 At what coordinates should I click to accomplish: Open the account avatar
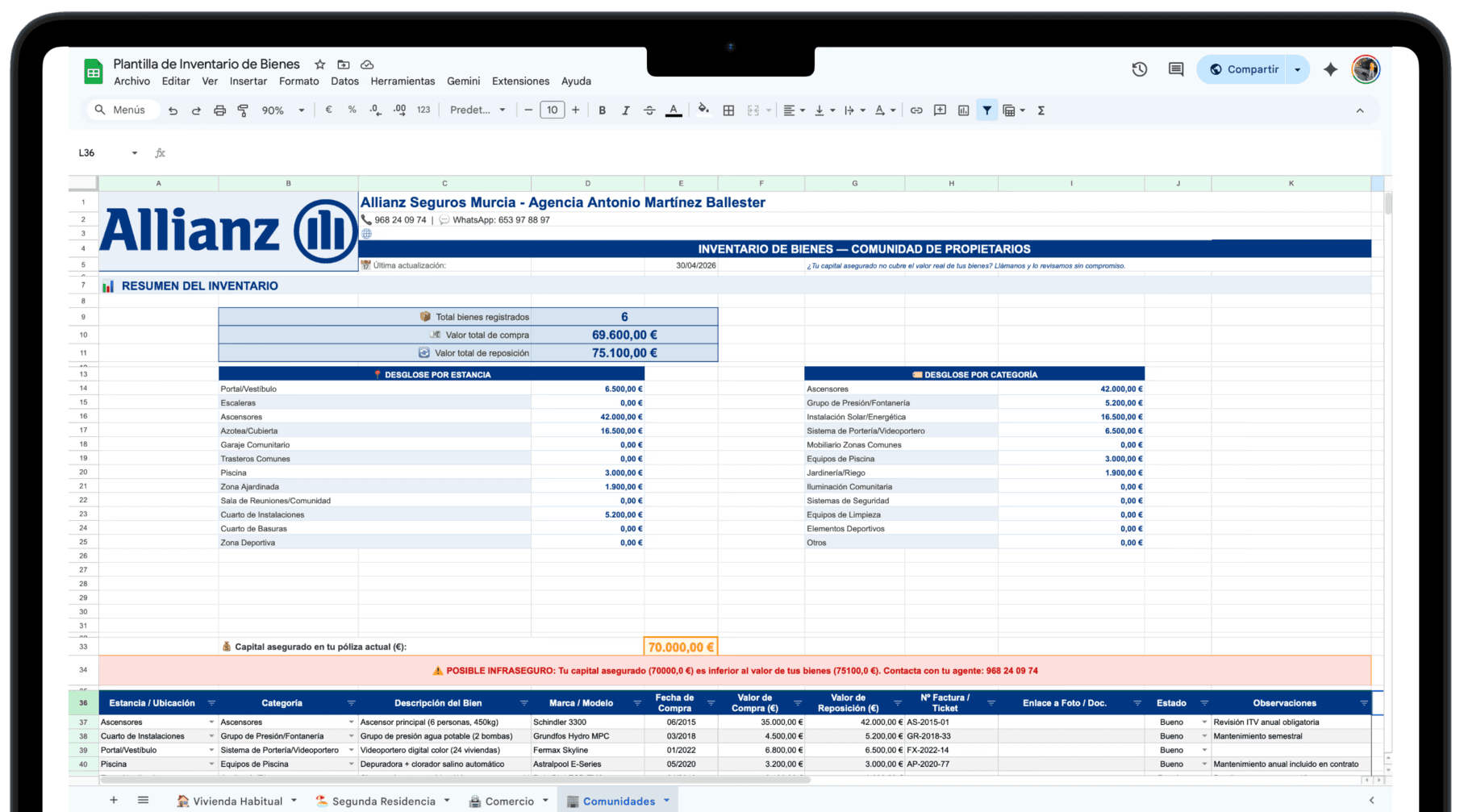(x=1366, y=69)
